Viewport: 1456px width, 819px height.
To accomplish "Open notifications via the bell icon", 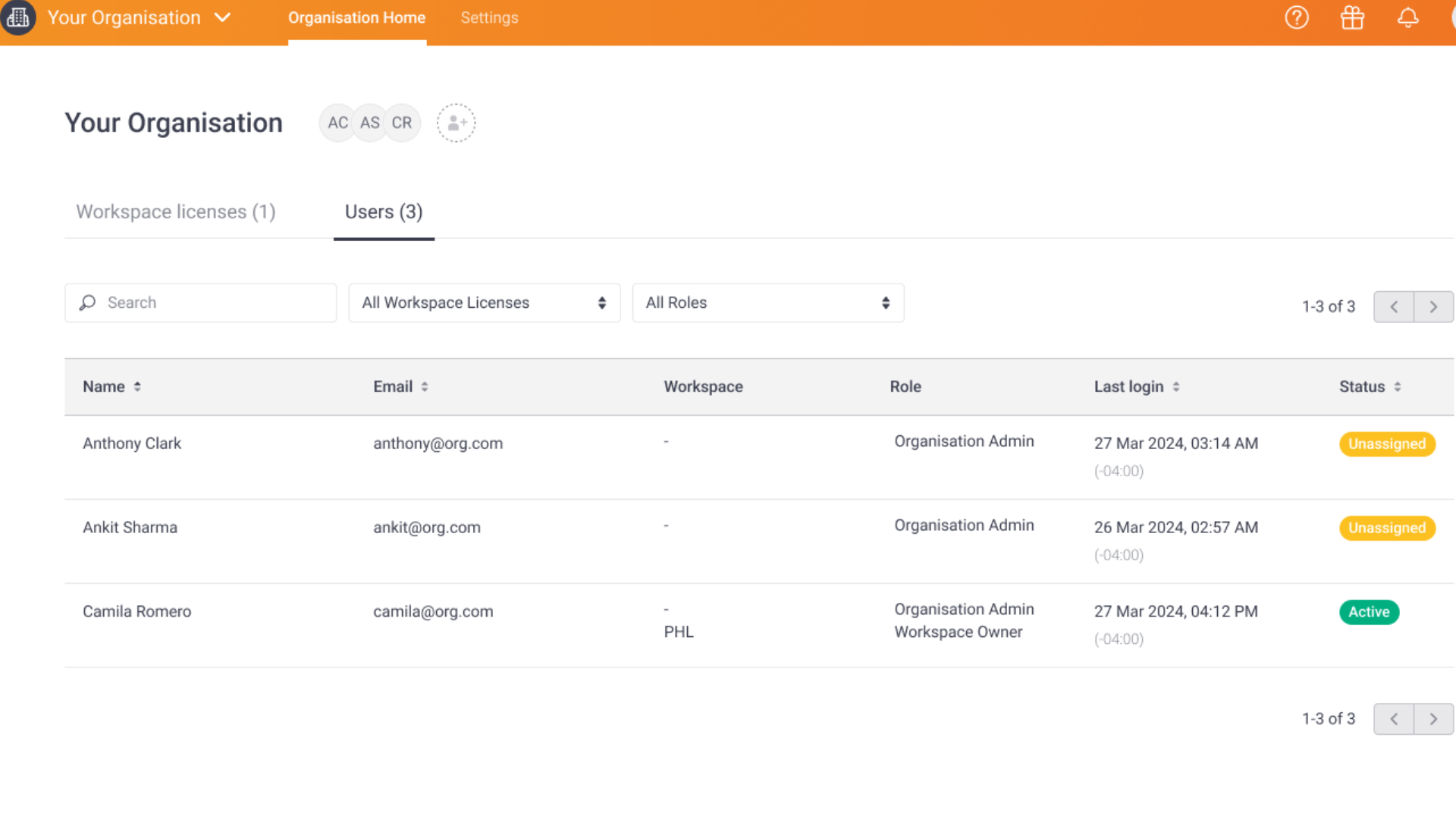I will 1407,17.
